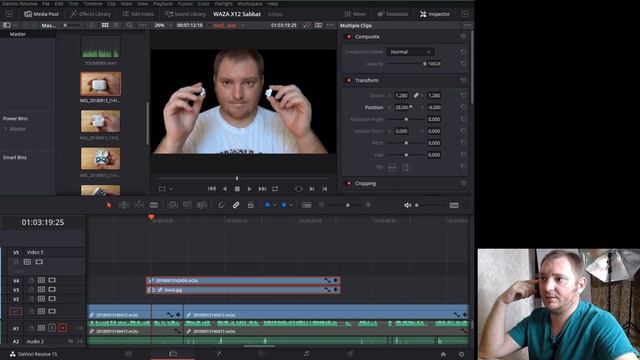
Task: Switch media pool to thumbnail grid view
Action: [x=105, y=25]
